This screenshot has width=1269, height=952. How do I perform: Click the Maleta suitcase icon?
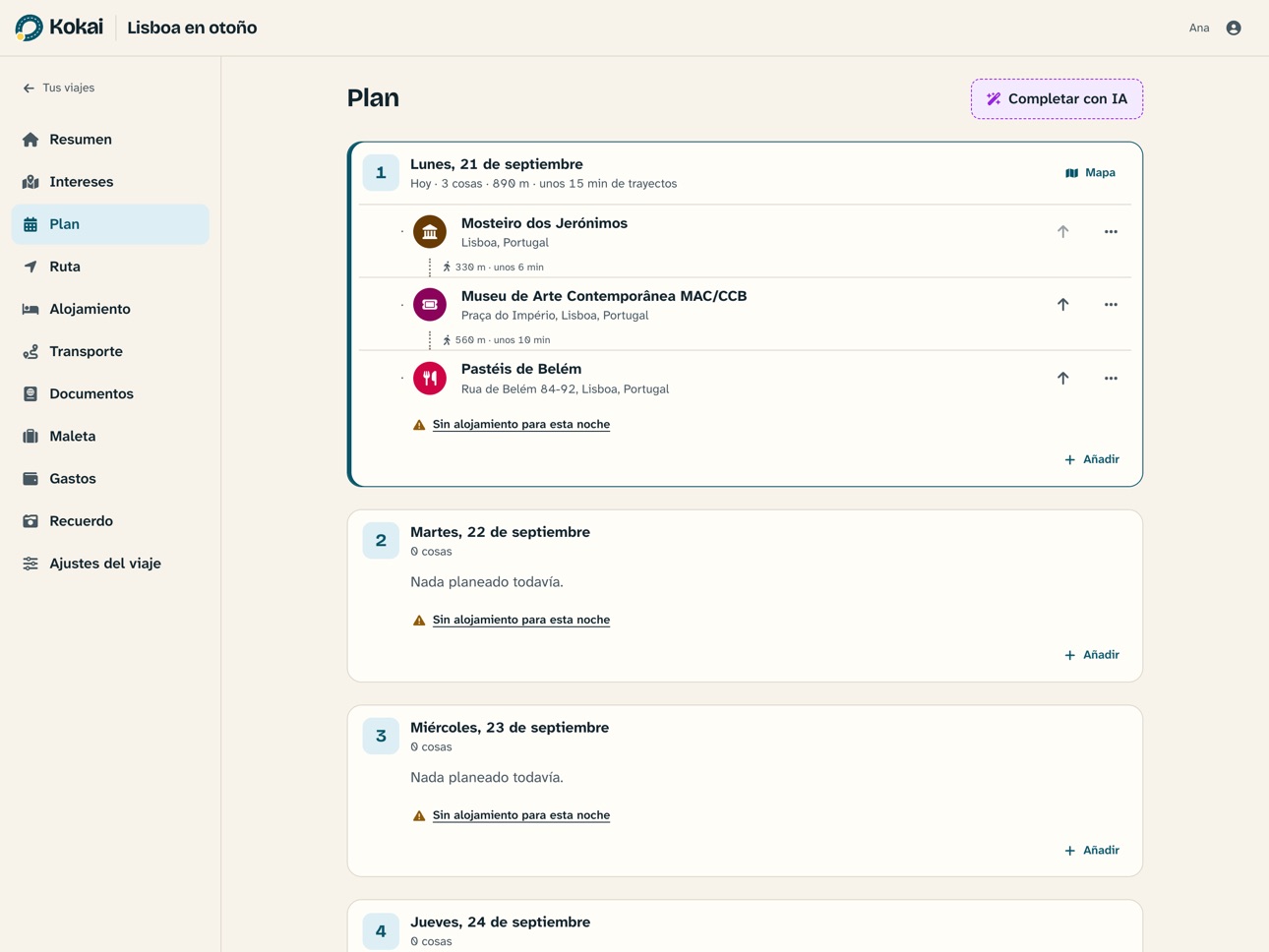point(30,436)
